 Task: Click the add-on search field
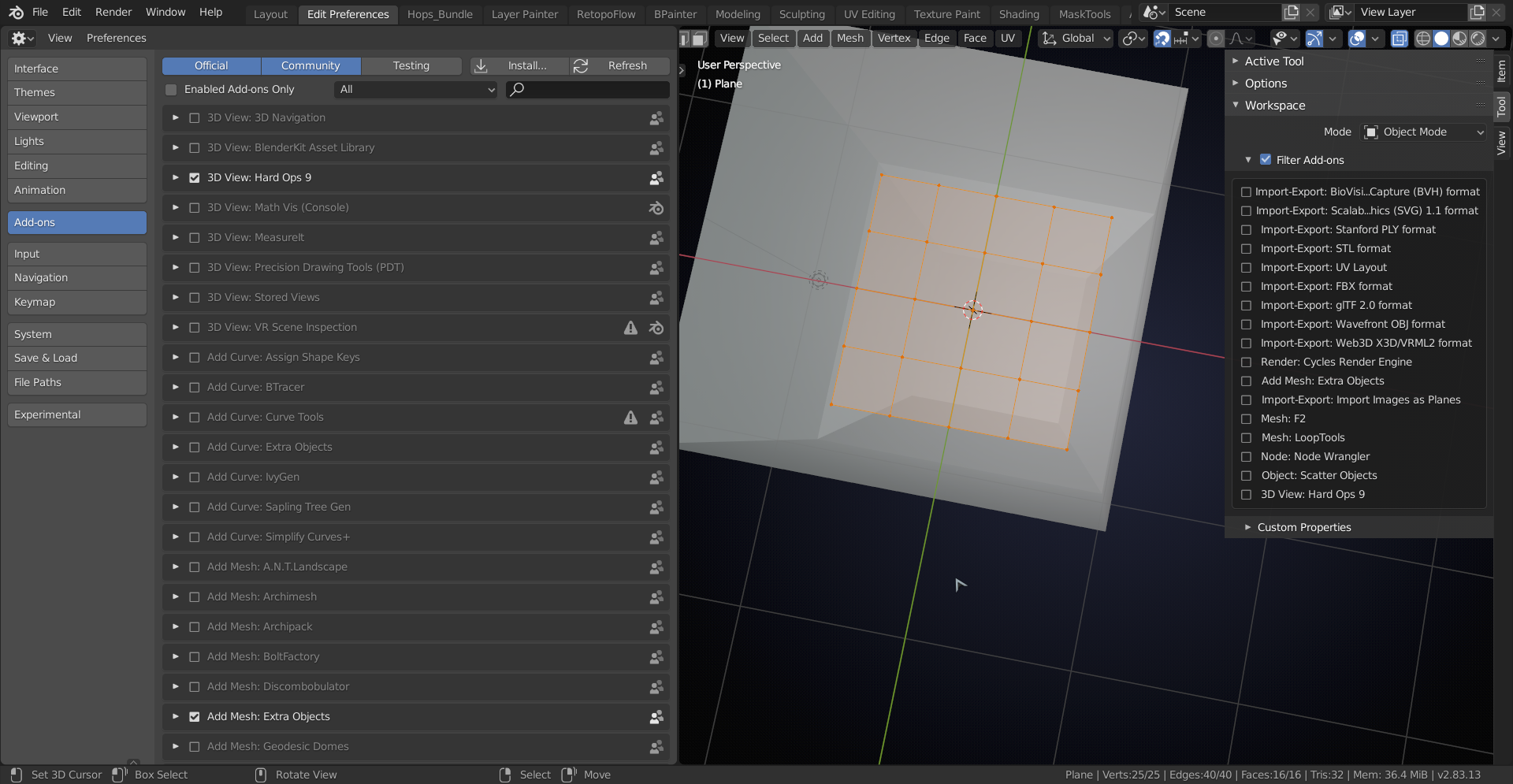coord(587,90)
